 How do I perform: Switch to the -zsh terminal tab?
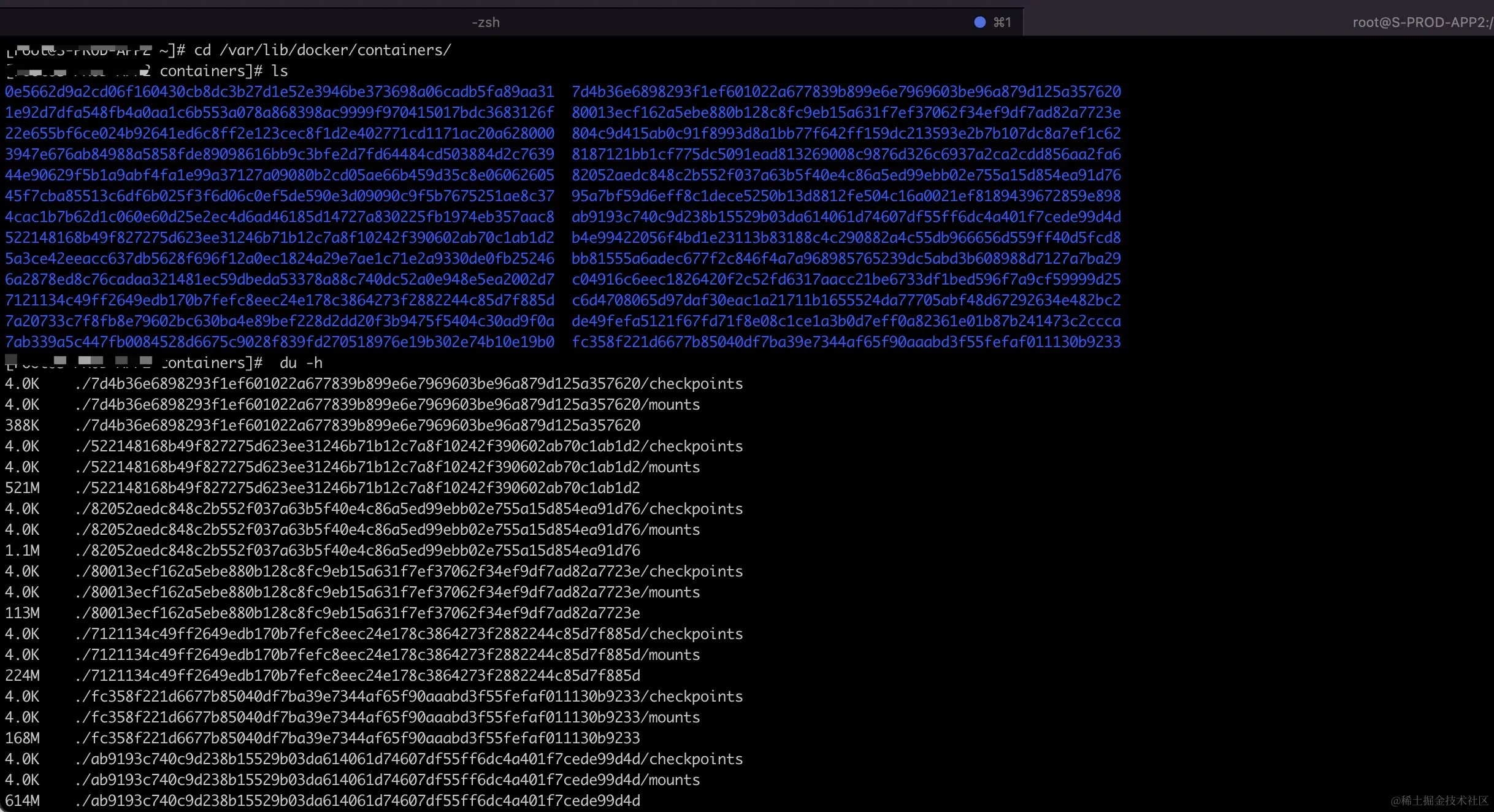click(x=485, y=23)
